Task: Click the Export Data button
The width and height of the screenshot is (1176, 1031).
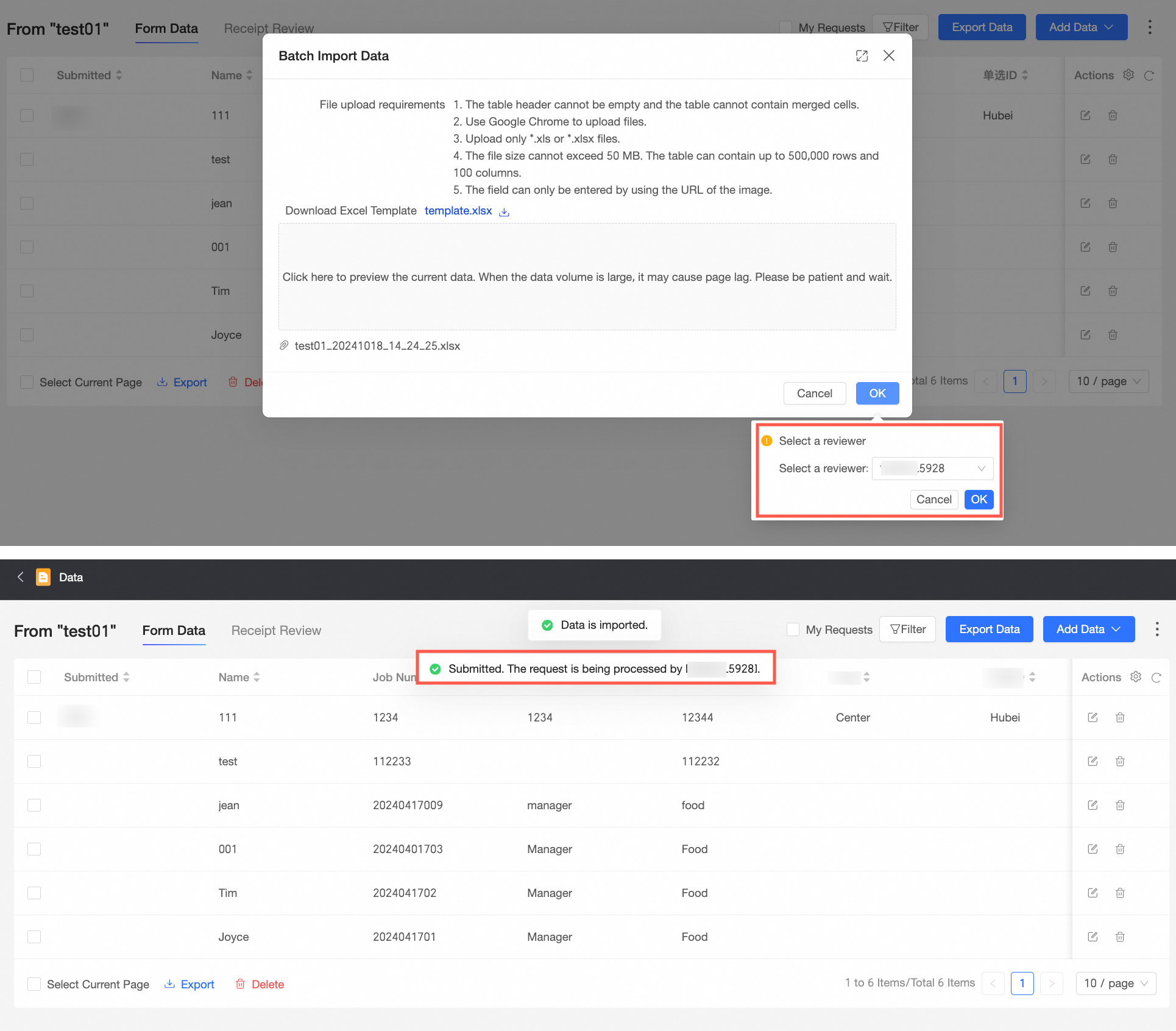Action: 989,629
